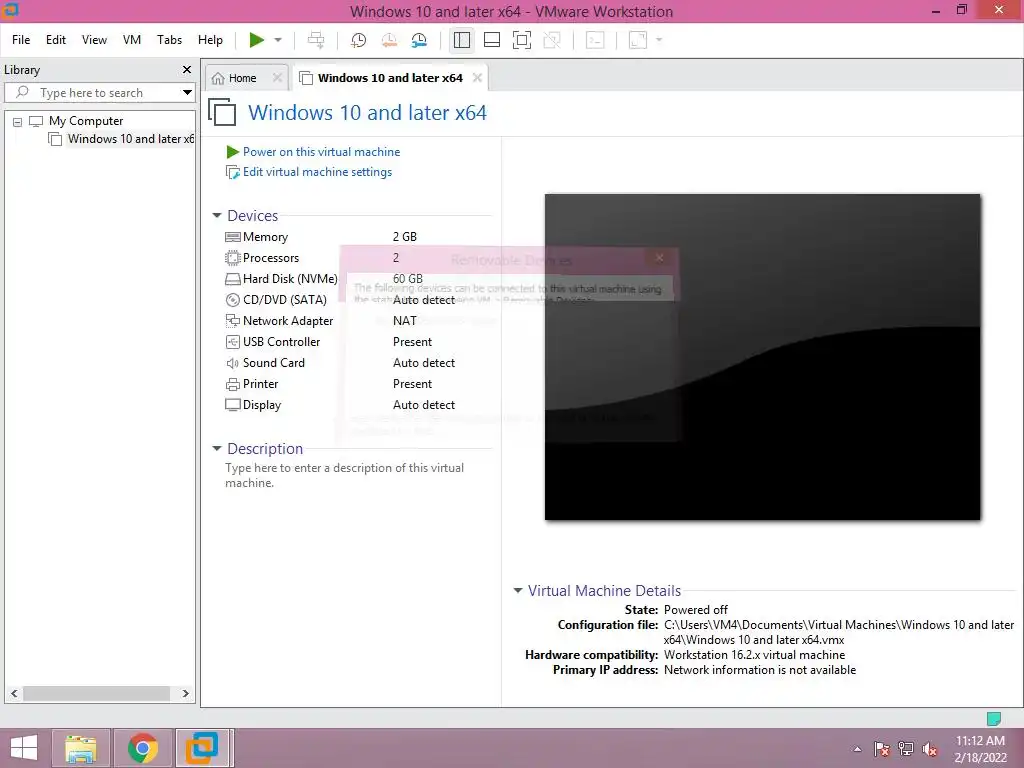Open Google Chrome from the taskbar

click(x=142, y=748)
